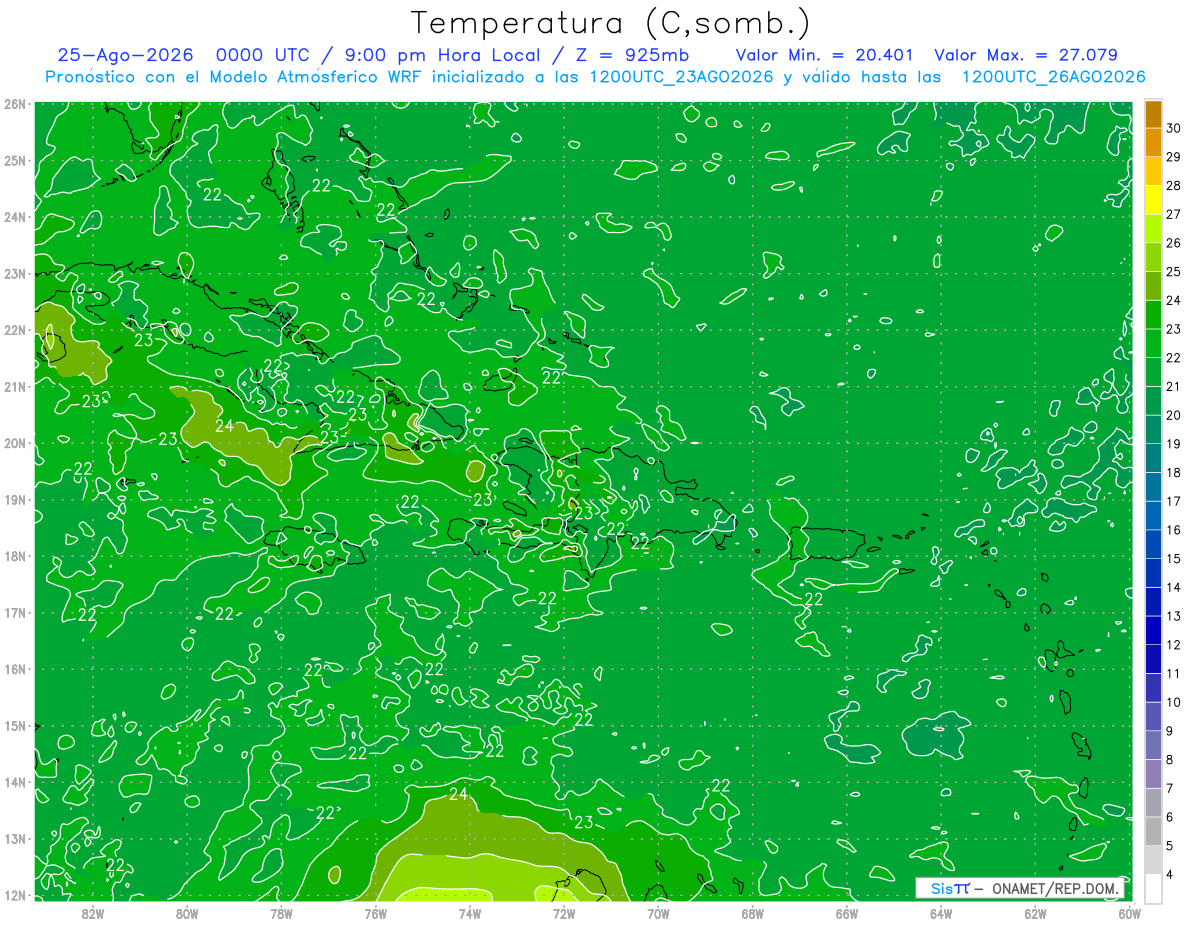Click the "Valor Max. = 27.079" value

coord(1026,56)
